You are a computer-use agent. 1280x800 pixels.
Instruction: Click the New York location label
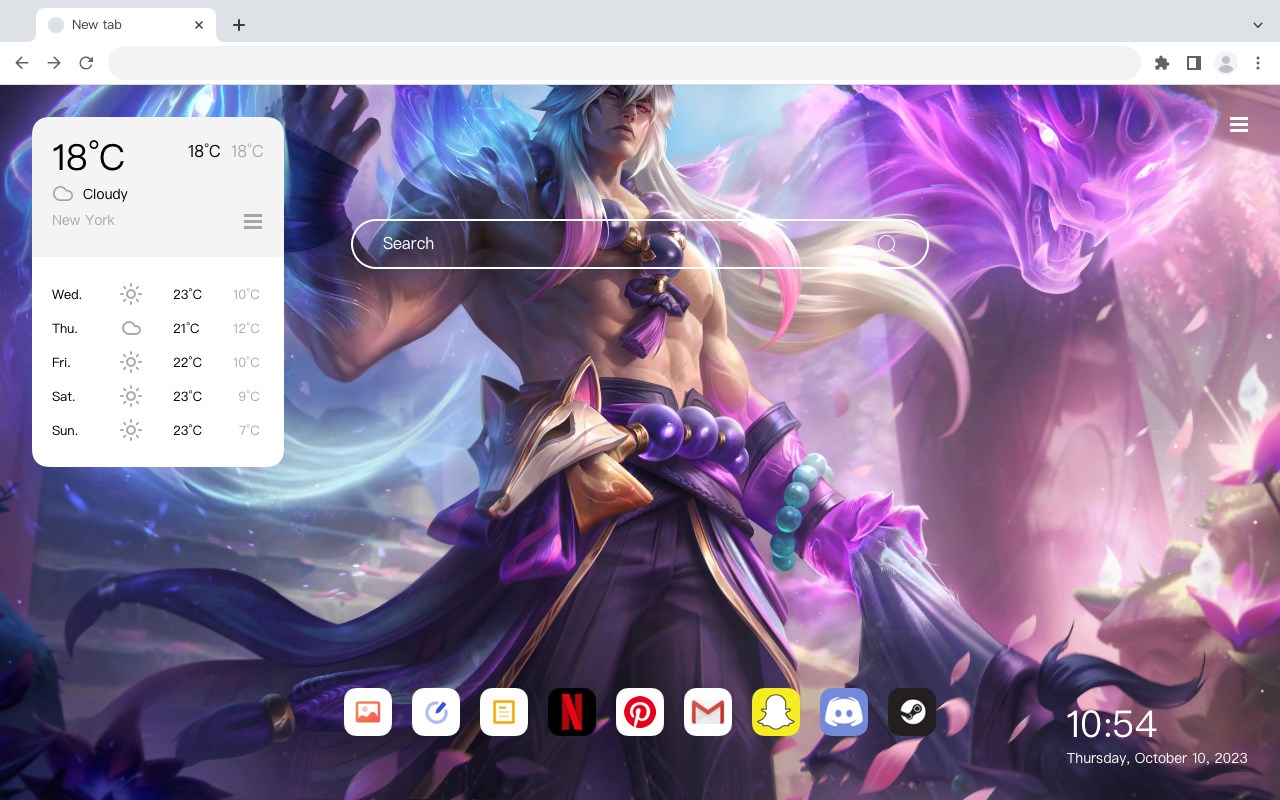pyautogui.click(x=83, y=220)
